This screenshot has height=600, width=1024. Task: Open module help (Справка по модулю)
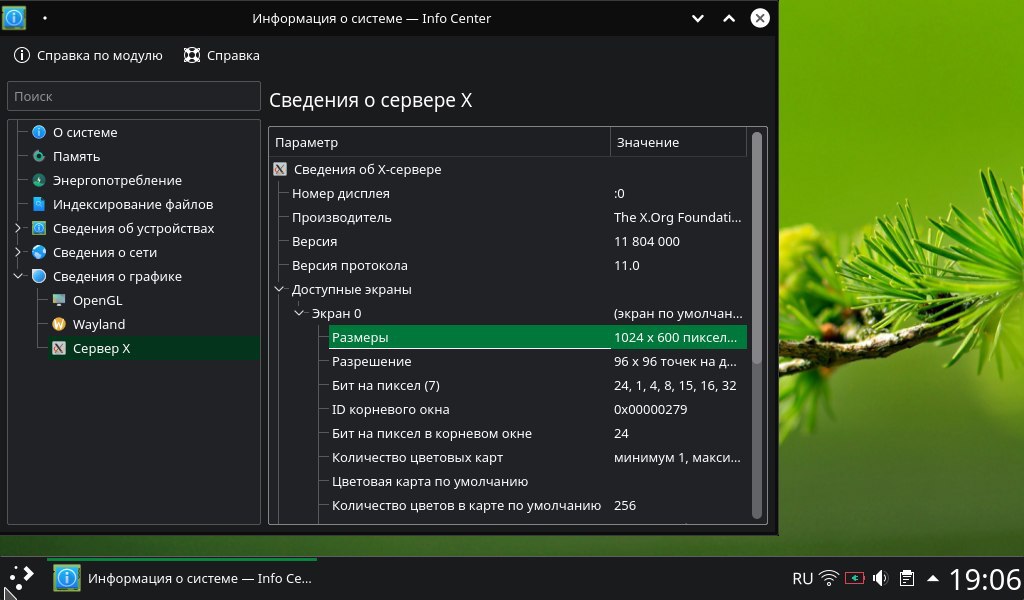88,55
